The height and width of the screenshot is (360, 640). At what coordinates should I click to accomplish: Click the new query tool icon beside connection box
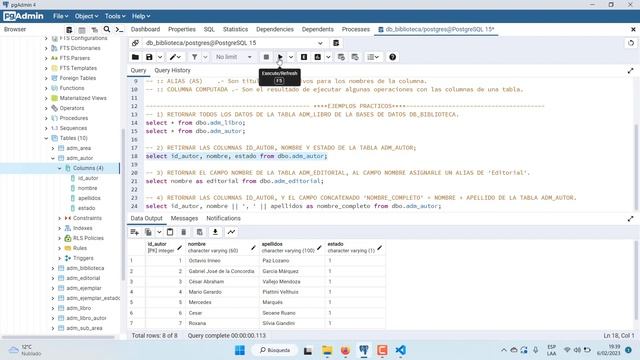336,43
